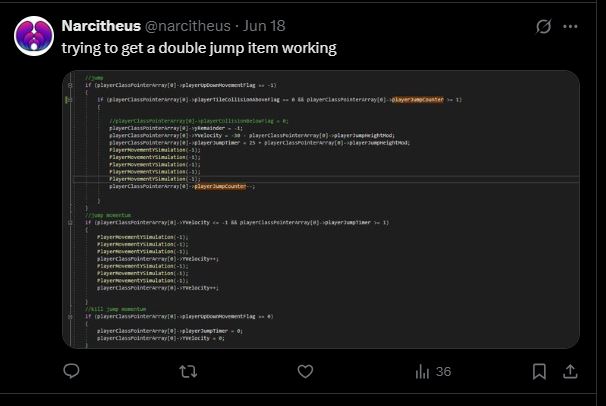Click the Narcitheus display name

pos(101,26)
